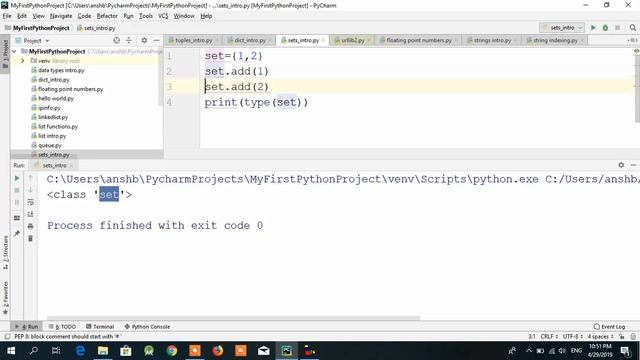Open Firefox from Windows taskbar
The height and width of the screenshot is (360, 640).
pos(218,351)
